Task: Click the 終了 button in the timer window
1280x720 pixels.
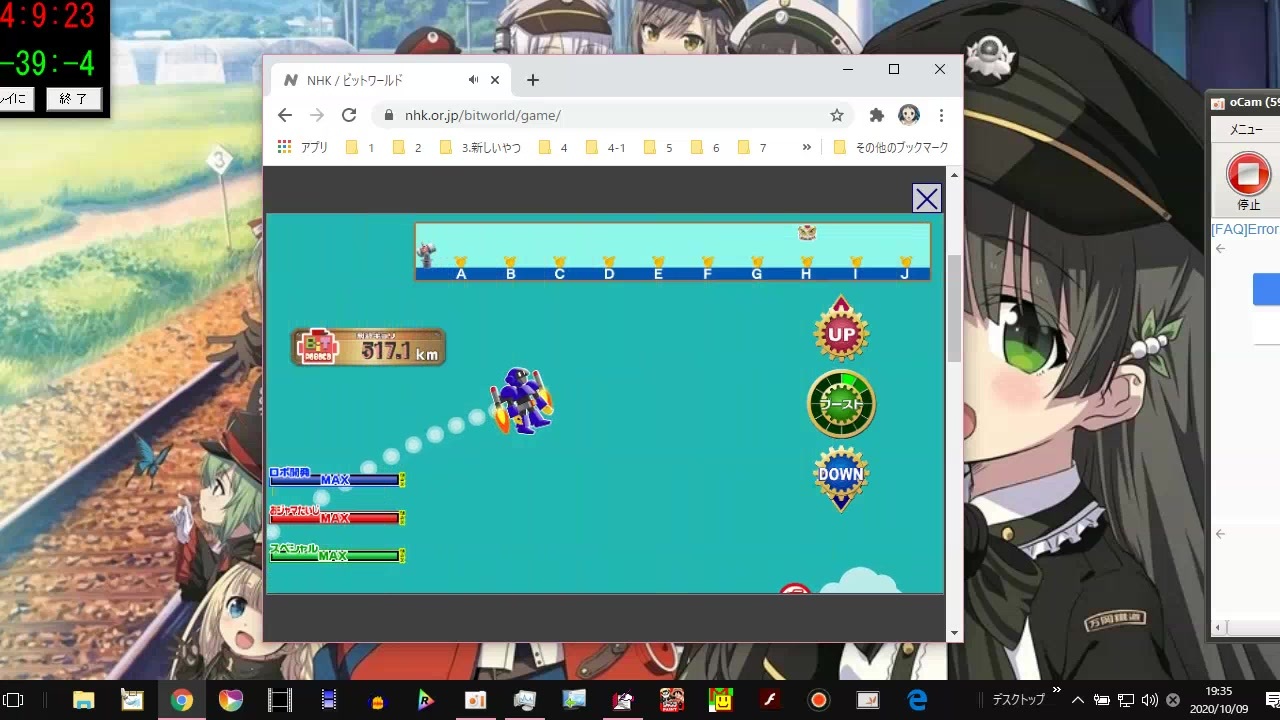Action: (x=73, y=98)
